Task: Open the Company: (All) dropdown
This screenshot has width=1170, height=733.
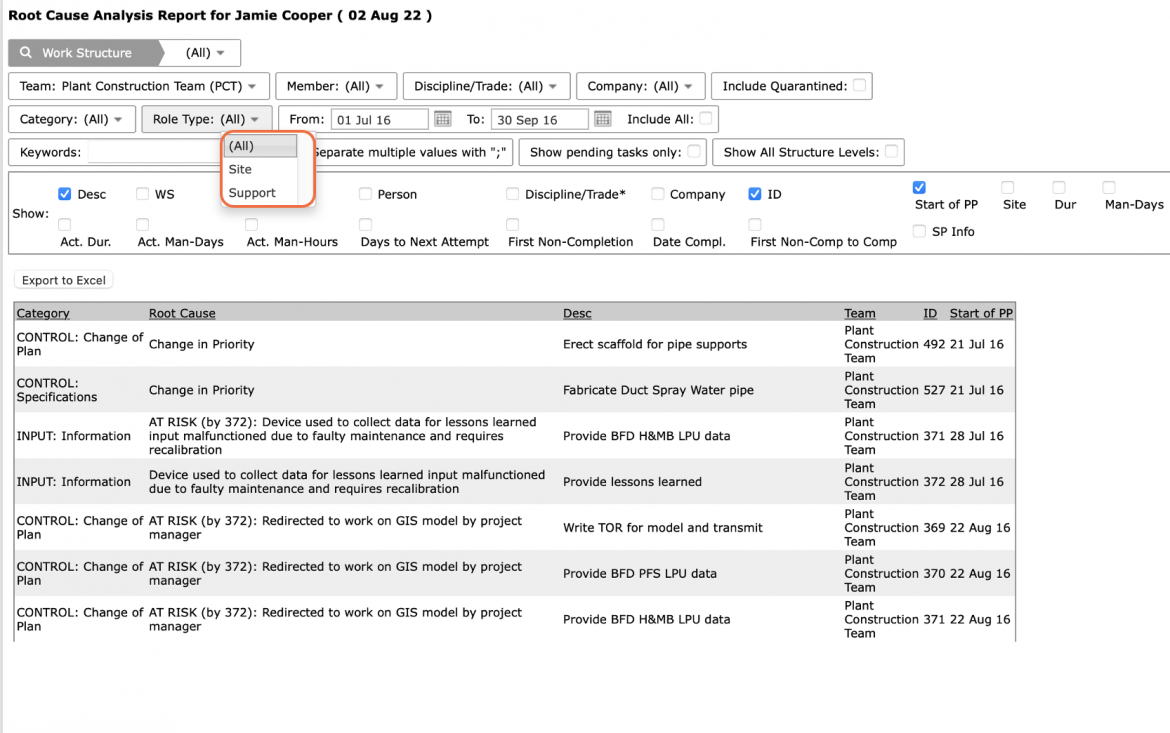Action: tap(639, 86)
